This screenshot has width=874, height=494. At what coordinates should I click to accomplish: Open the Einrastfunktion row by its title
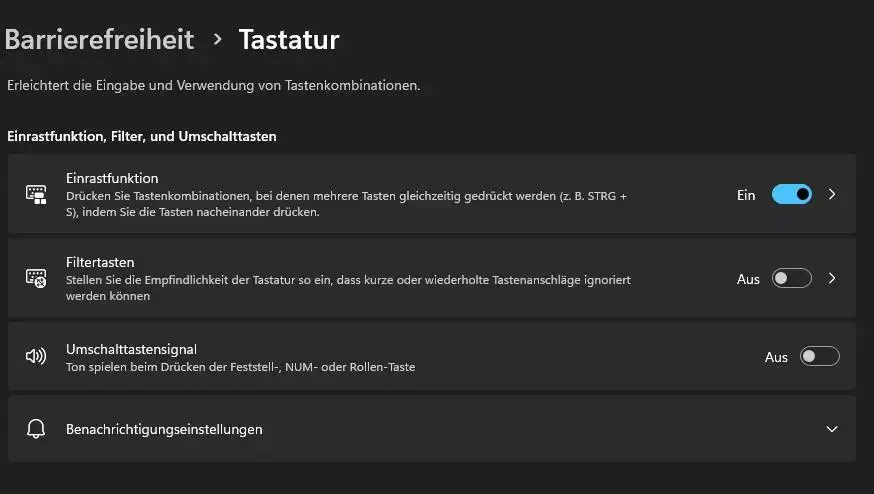click(x=112, y=178)
